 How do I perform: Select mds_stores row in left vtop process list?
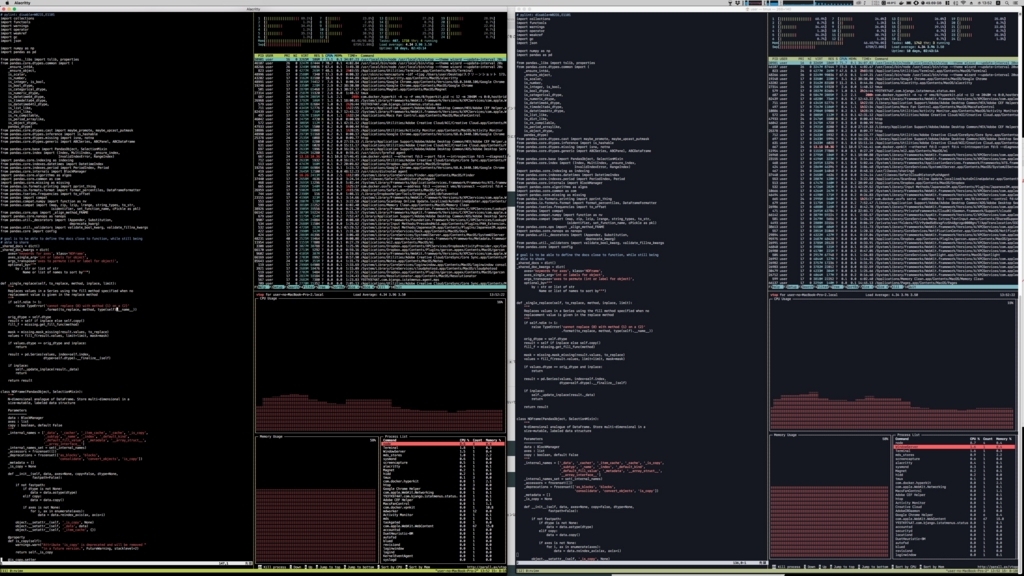point(443,455)
